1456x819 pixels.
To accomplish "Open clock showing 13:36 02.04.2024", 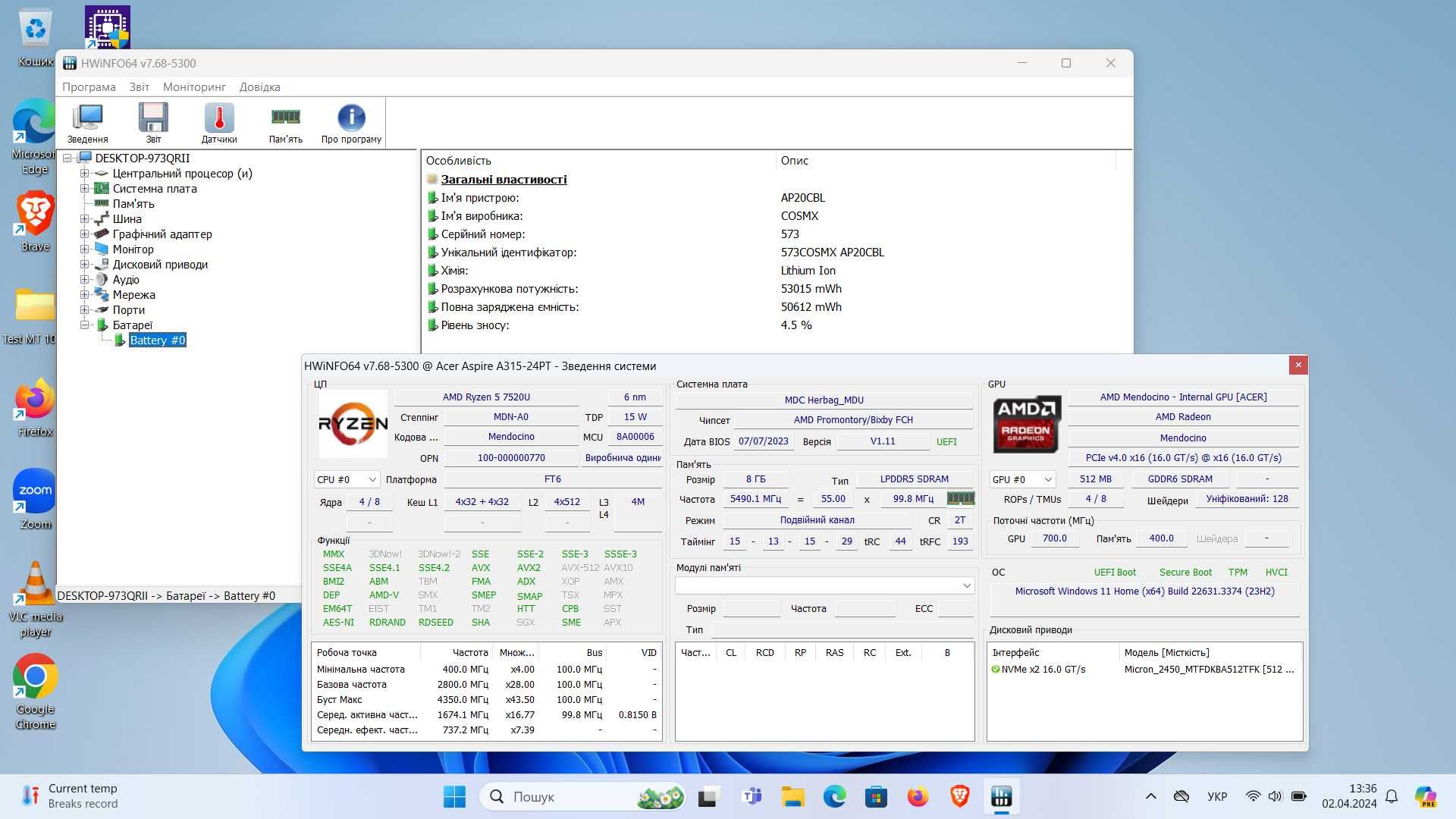I will (x=1349, y=796).
